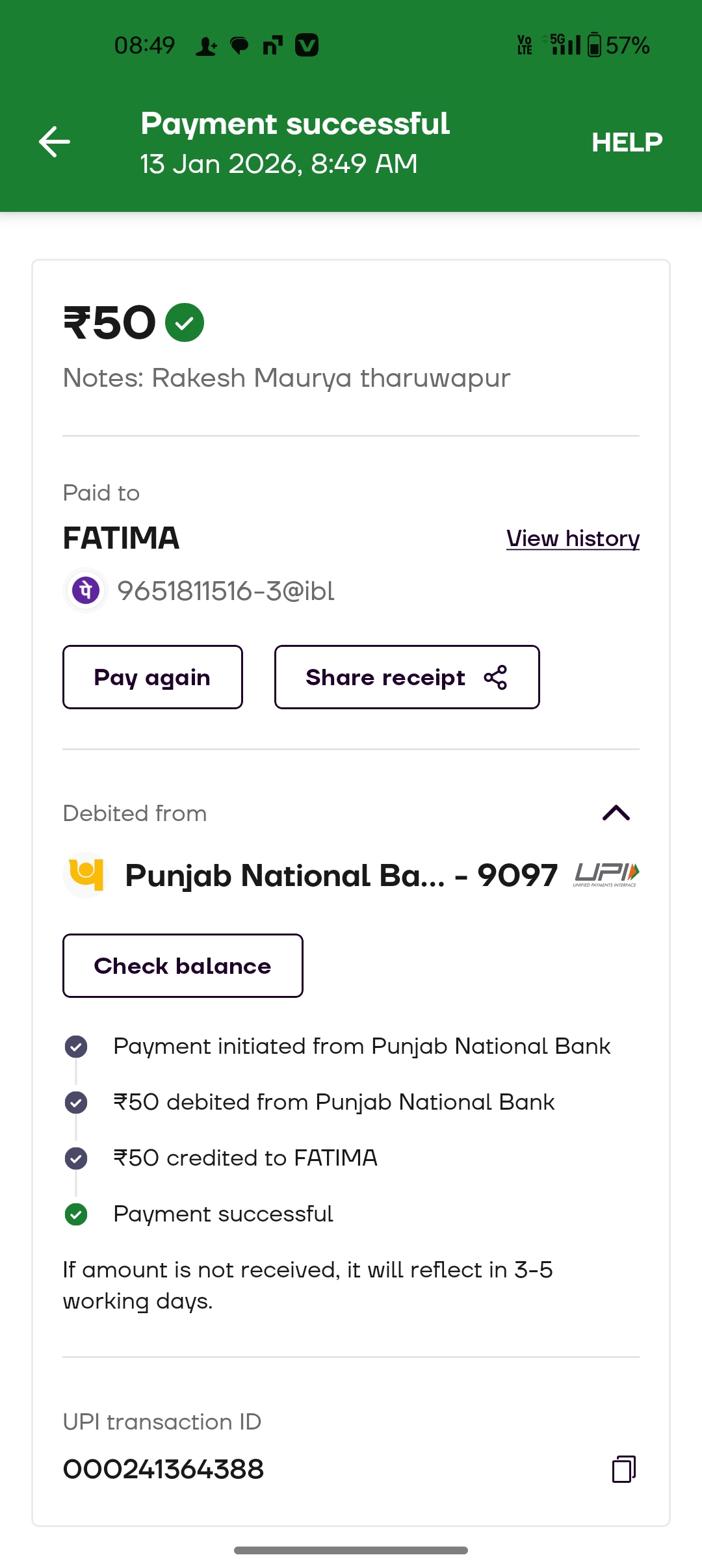702x1568 pixels.
Task: Tap the bottom navigation gesture bar
Action: (351, 1550)
